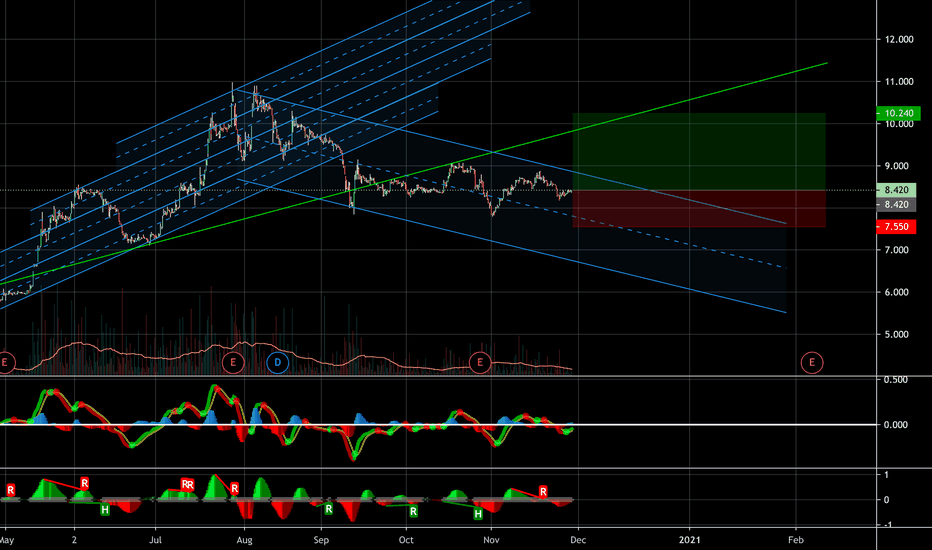Screen dimensions: 932x550
Task: Click the double red "RR" divergence badge
Action: [x=187, y=485]
